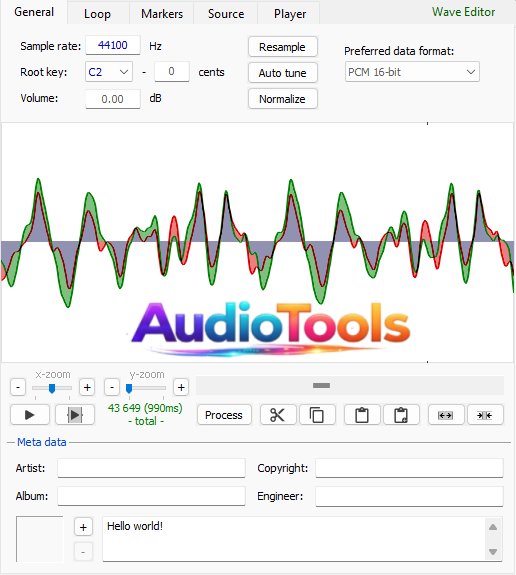Click the cents offset input field
This screenshot has height=575, width=516.
pos(172,72)
